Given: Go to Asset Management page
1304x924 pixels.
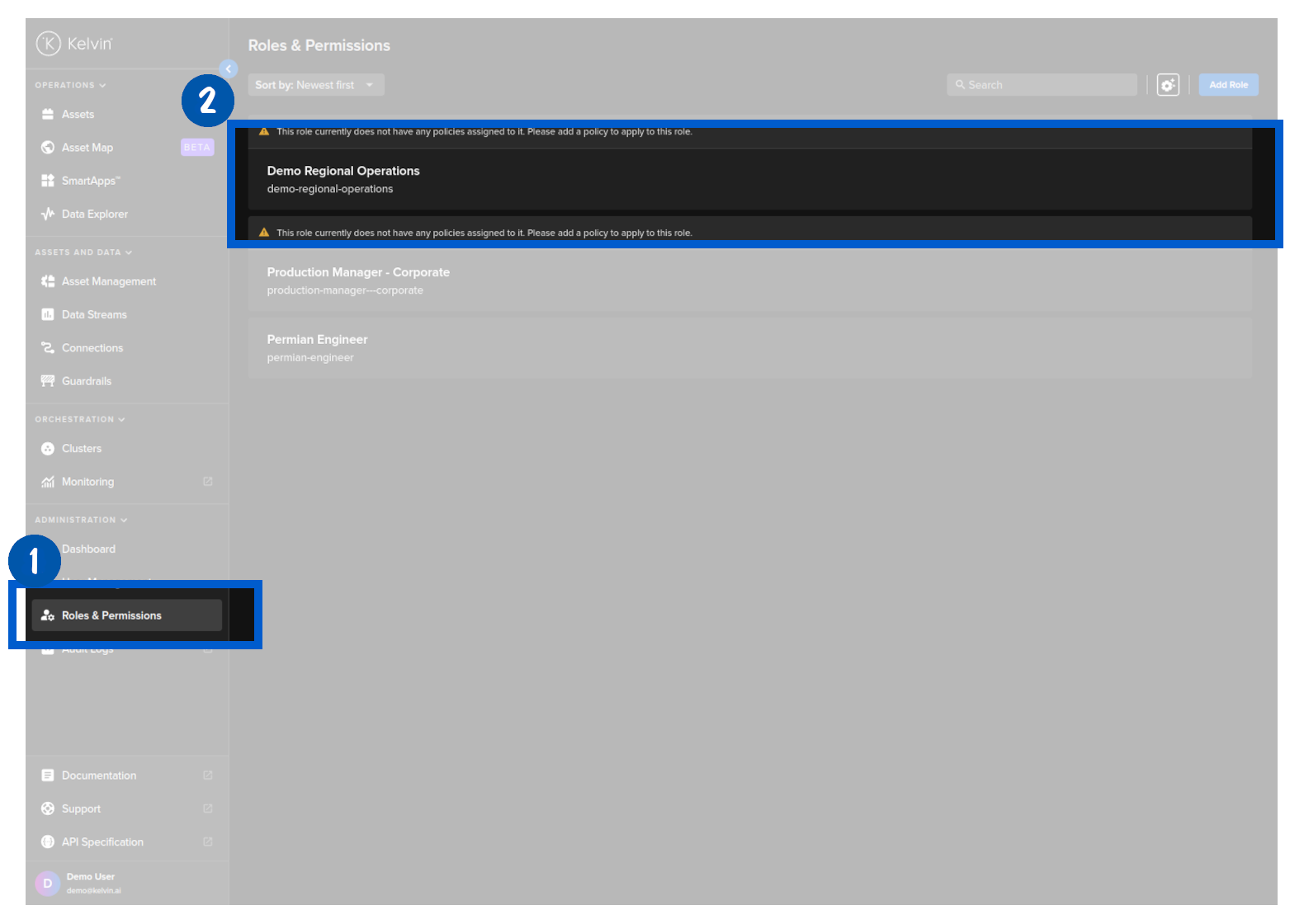Looking at the screenshot, I should pyautogui.click(x=108, y=281).
